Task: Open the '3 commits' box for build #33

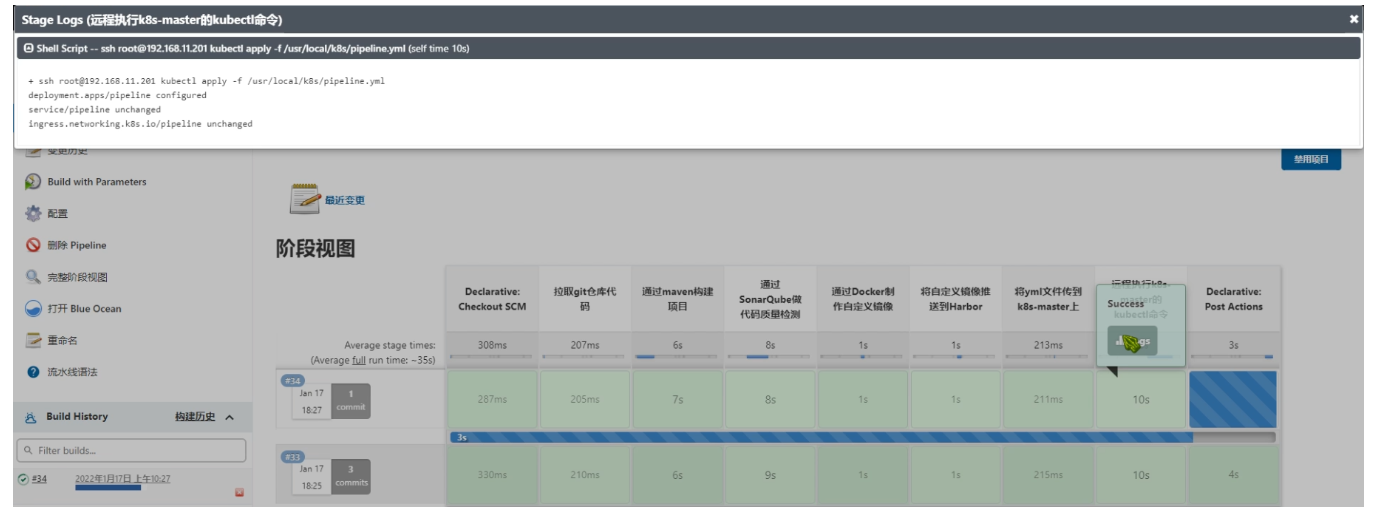Action: pos(350,476)
